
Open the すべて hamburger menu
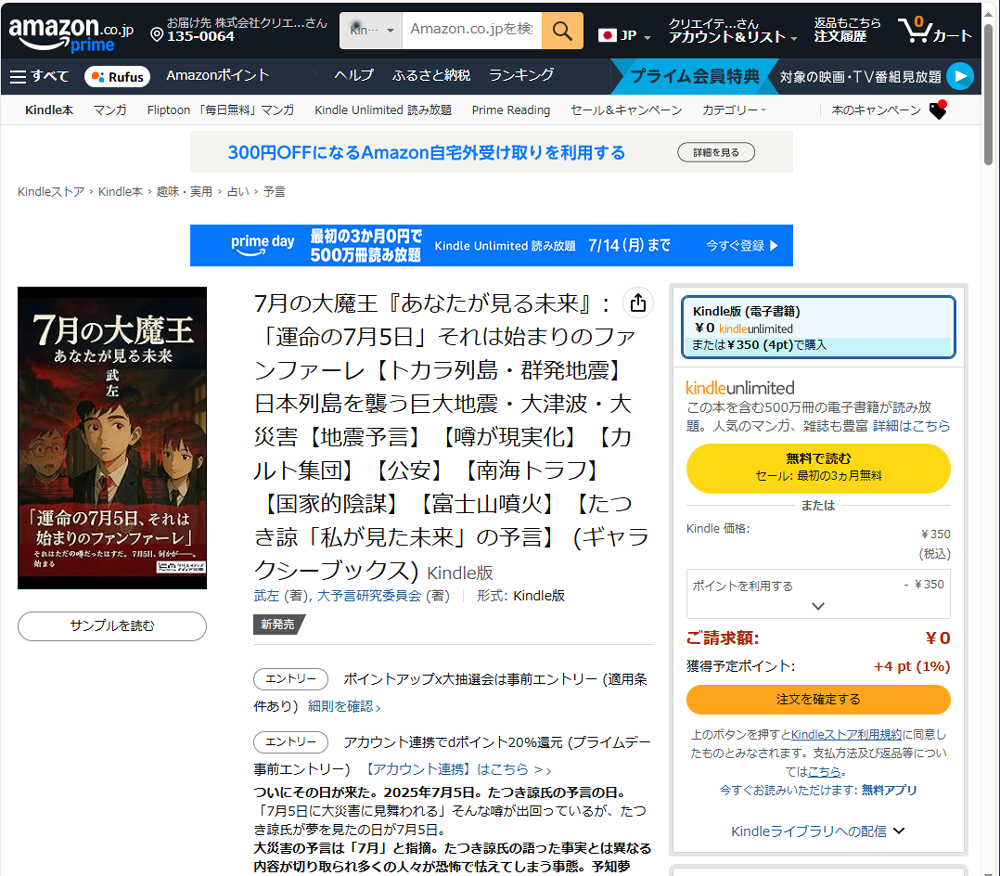tap(39, 77)
